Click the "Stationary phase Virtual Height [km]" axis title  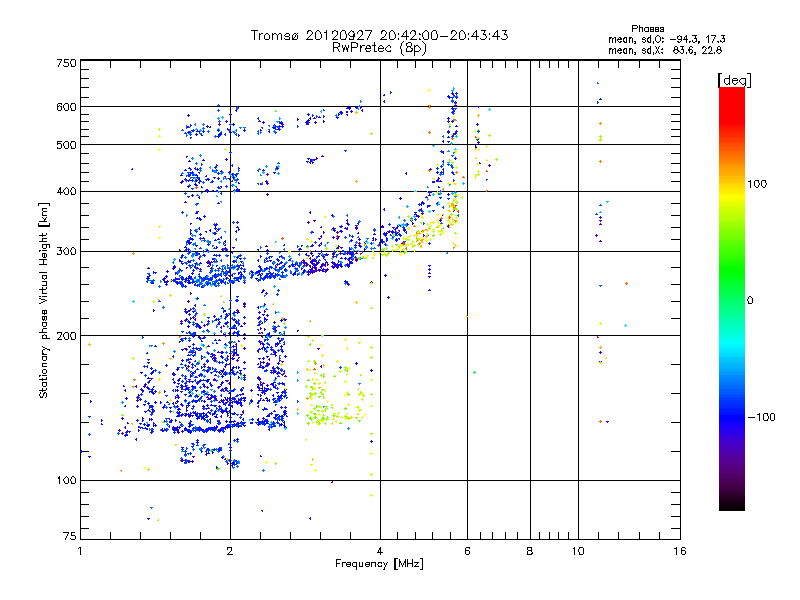pos(44,301)
